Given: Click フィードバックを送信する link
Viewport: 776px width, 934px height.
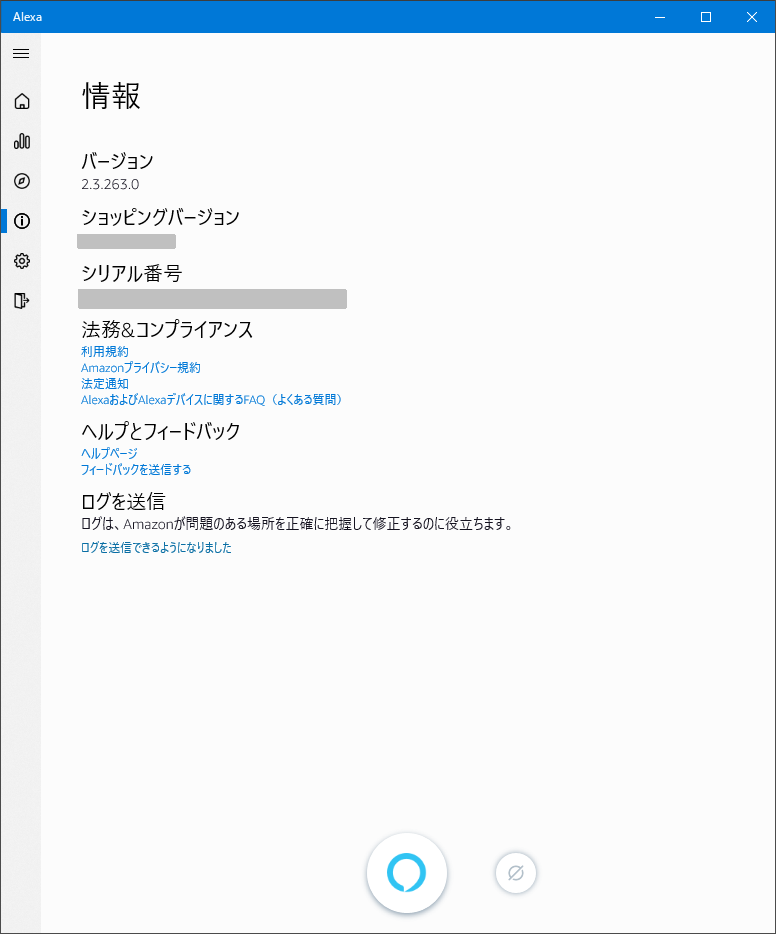Looking at the screenshot, I should coord(136,469).
